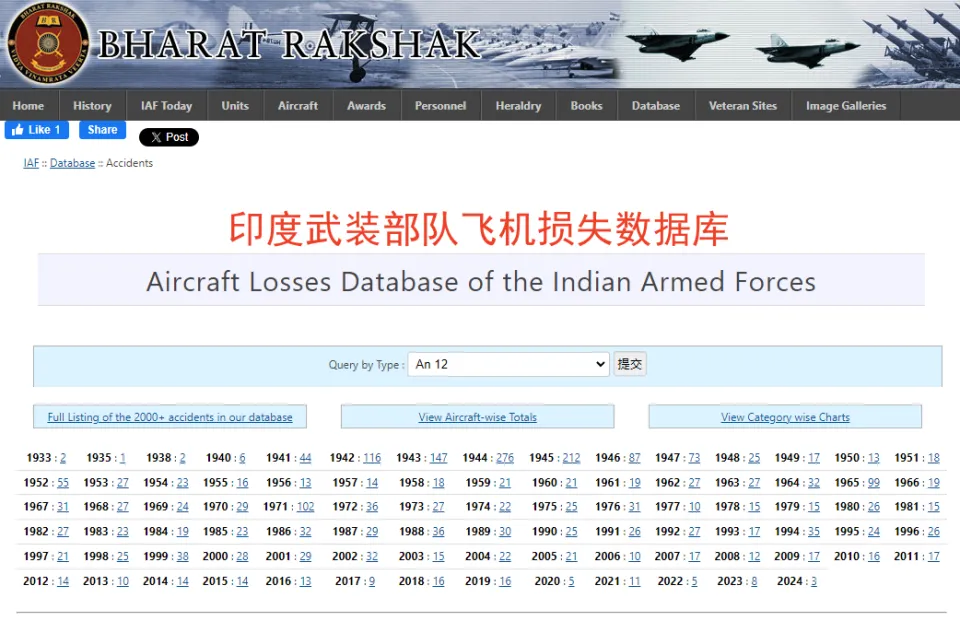
Task: Open the 2020 accidents count link
Action: (x=571, y=581)
